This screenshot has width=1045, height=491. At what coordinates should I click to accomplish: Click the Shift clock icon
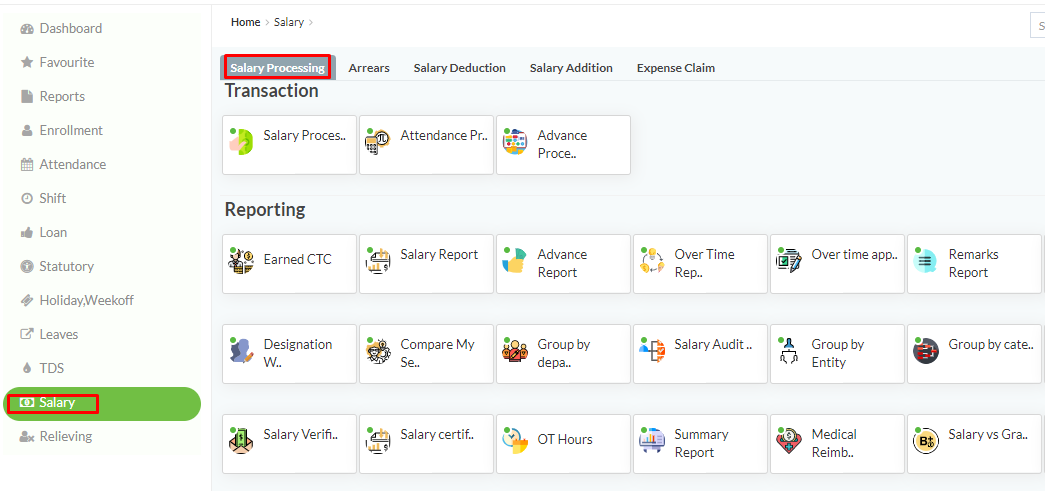point(27,199)
